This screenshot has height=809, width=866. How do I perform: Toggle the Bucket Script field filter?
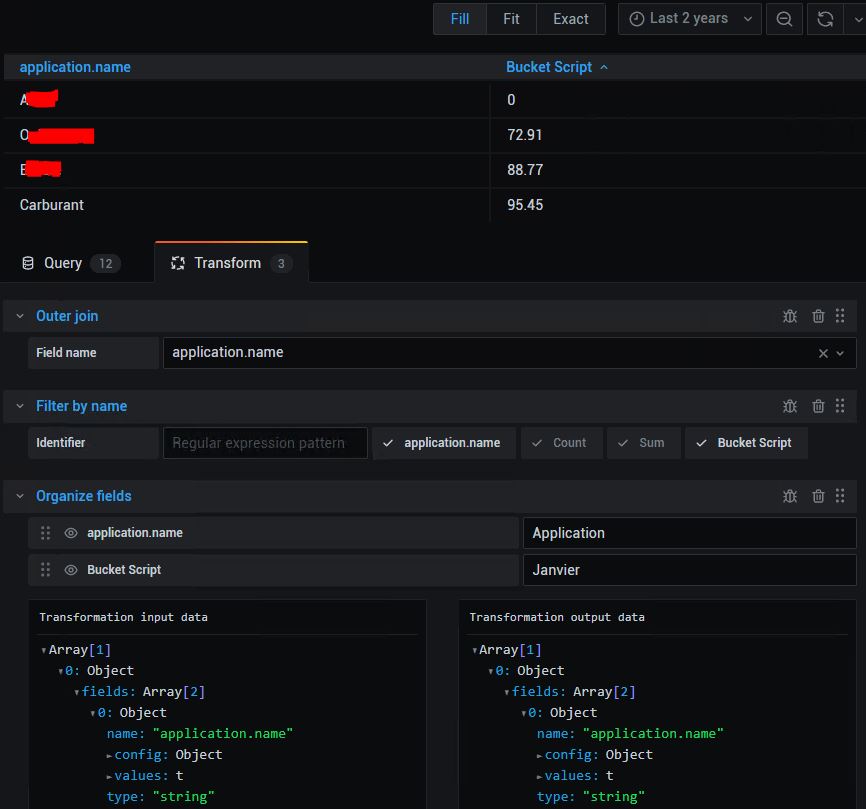745,443
